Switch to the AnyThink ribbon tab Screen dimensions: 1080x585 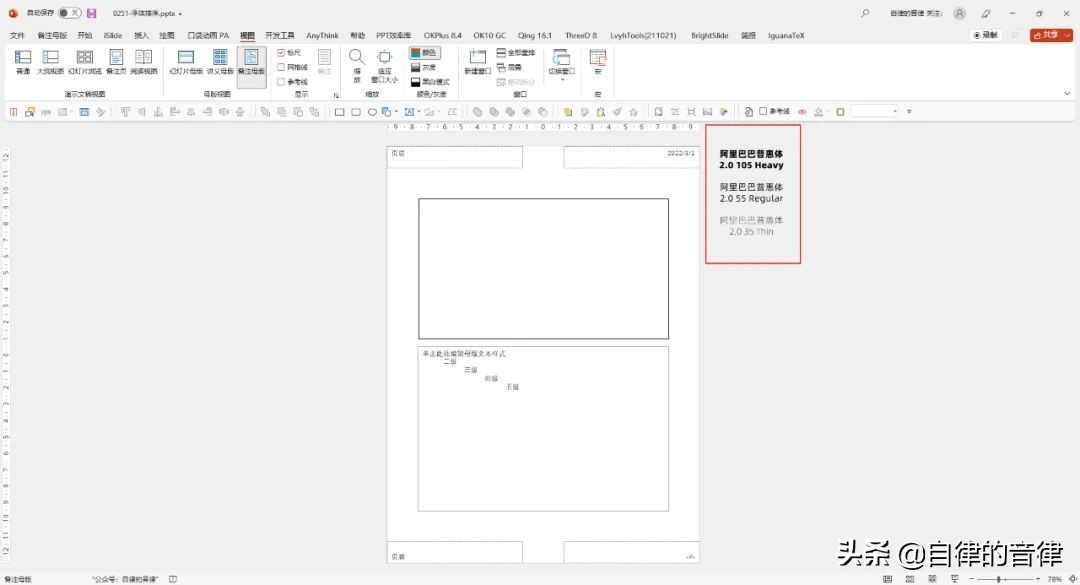[x=322, y=35]
